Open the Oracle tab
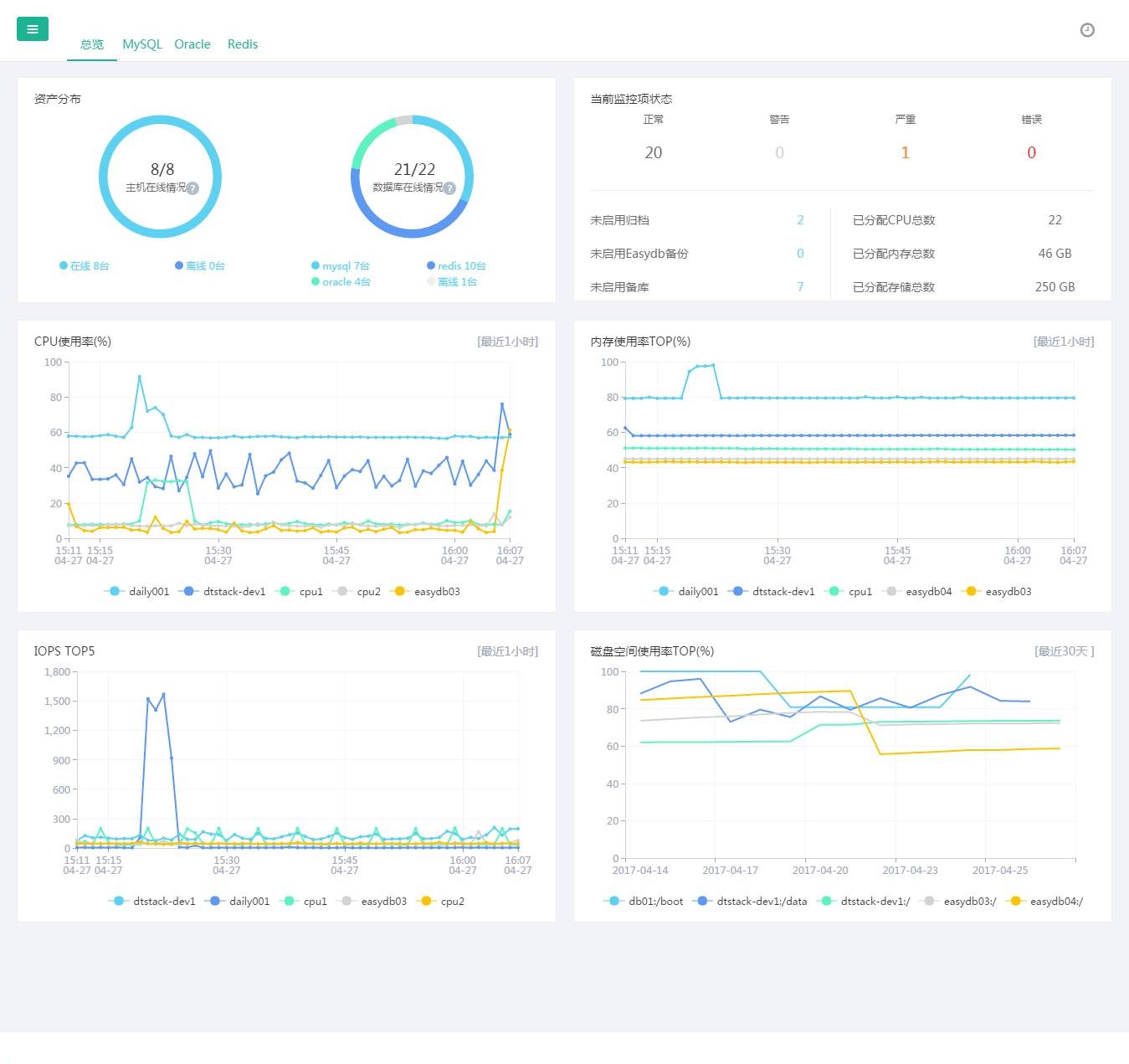 [x=192, y=44]
